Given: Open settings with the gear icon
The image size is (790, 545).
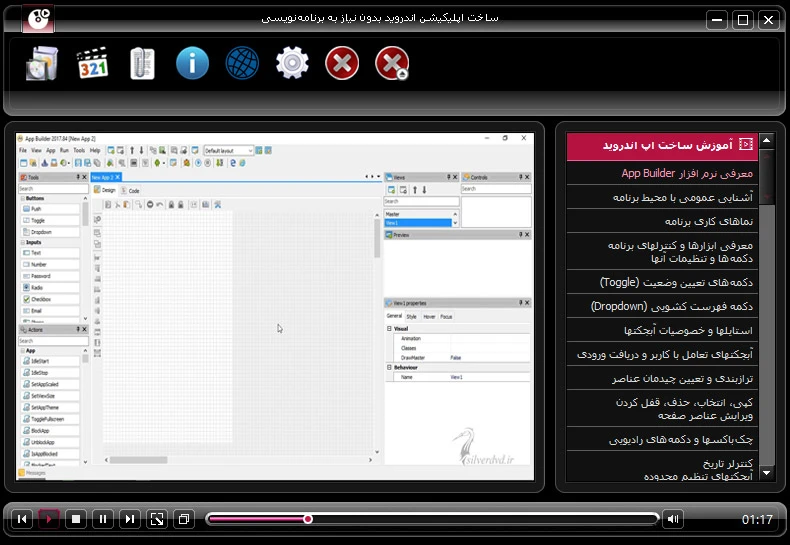Looking at the screenshot, I should (x=292, y=64).
